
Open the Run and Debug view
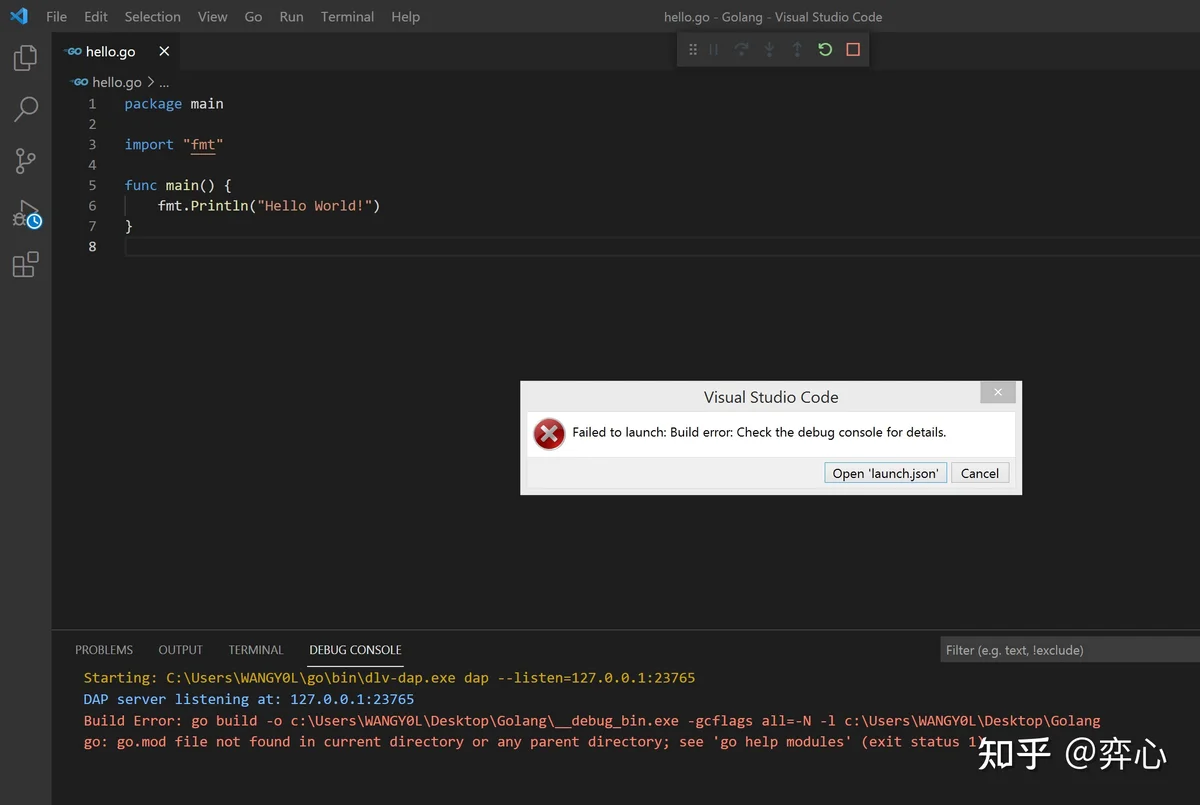(x=26, y=214)
